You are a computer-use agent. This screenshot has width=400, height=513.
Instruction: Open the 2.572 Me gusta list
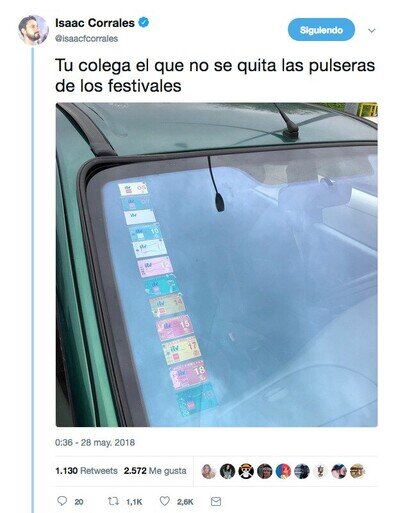coord(155,471)
